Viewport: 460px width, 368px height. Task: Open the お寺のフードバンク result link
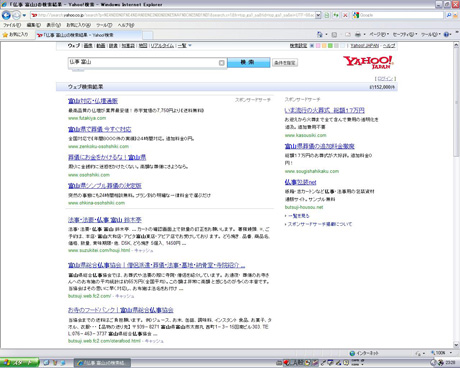coord(121,310)
